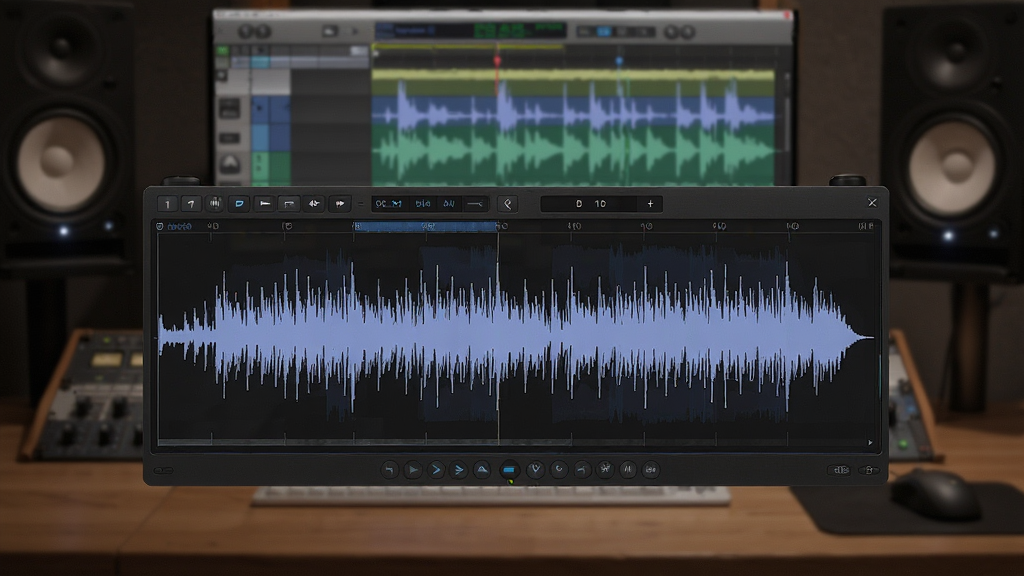Click the upward triangle transport button
Image resolution: width=1024 pixels, height=576 pixels.
pos(482,470)
